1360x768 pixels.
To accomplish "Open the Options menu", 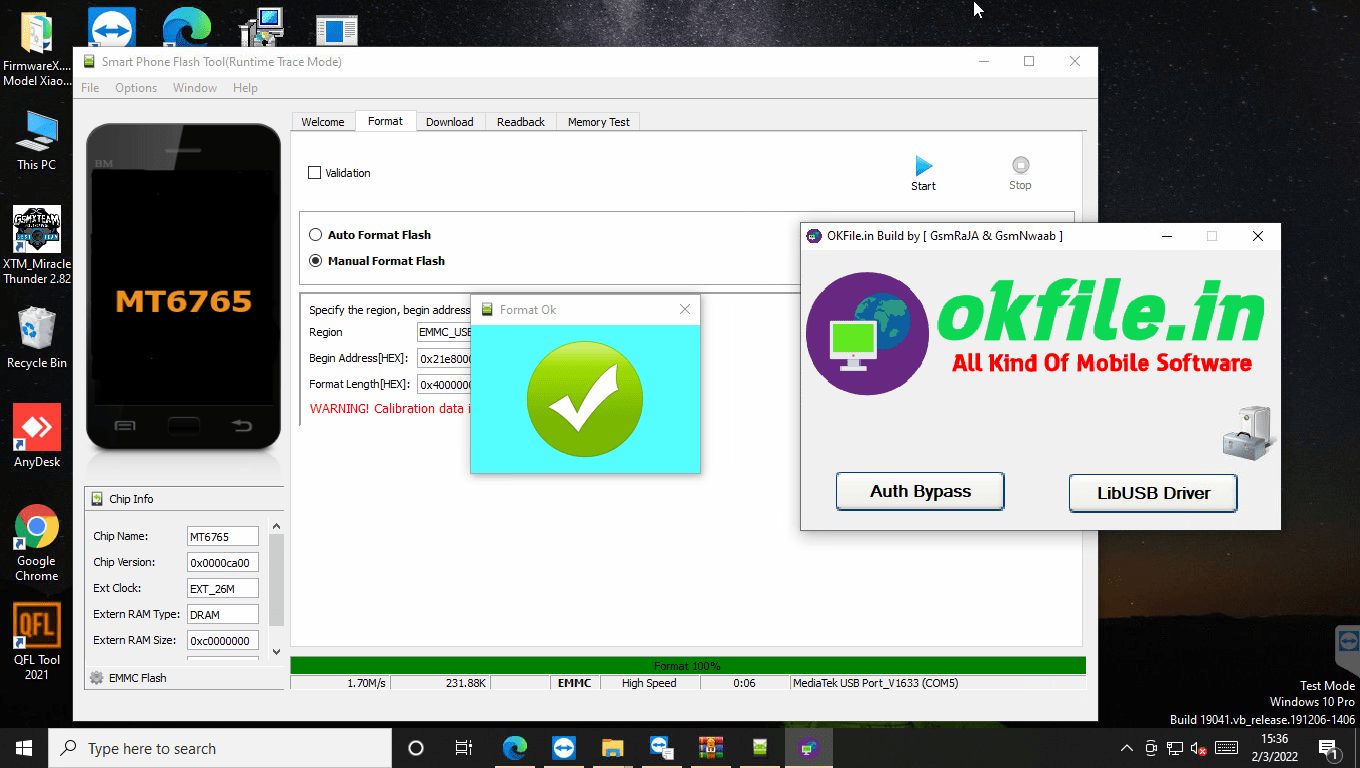I will click(136, 88).
